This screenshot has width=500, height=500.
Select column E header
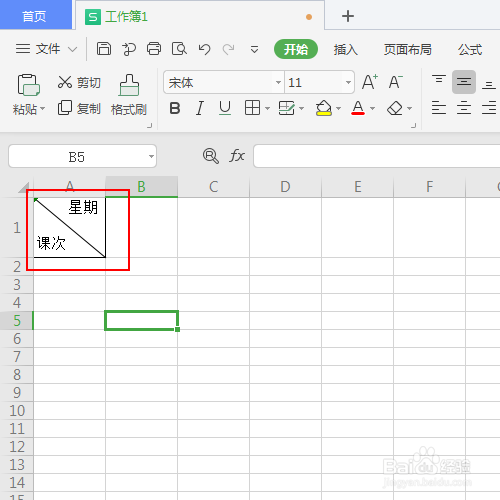(x=357, y=187)
